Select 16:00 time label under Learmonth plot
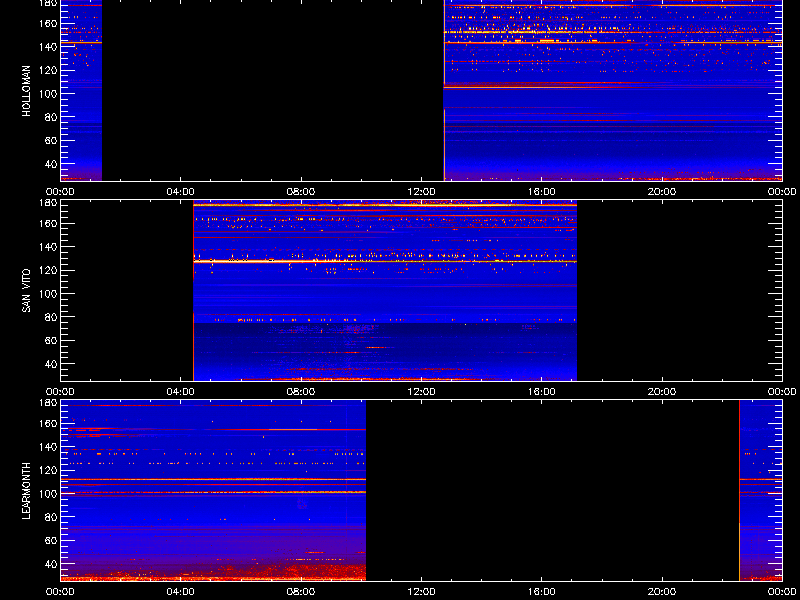This screenshot has height=600, width=800. (x=542, y=592)
